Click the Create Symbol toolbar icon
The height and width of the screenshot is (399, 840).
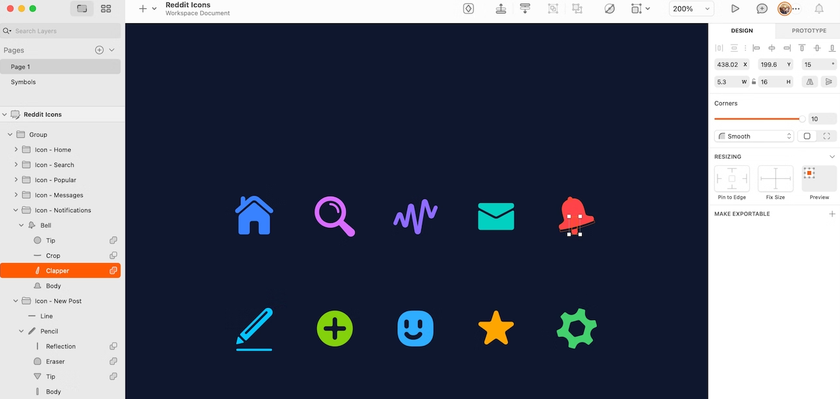point(468,9)
